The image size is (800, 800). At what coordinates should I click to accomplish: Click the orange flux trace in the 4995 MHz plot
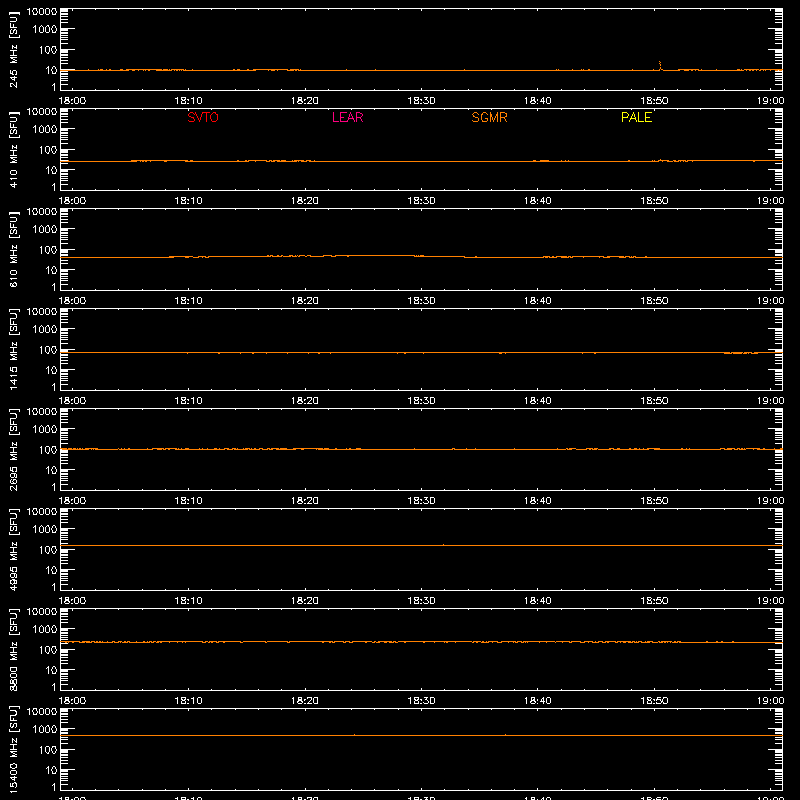pyautogui.click(x=421, y=545)
